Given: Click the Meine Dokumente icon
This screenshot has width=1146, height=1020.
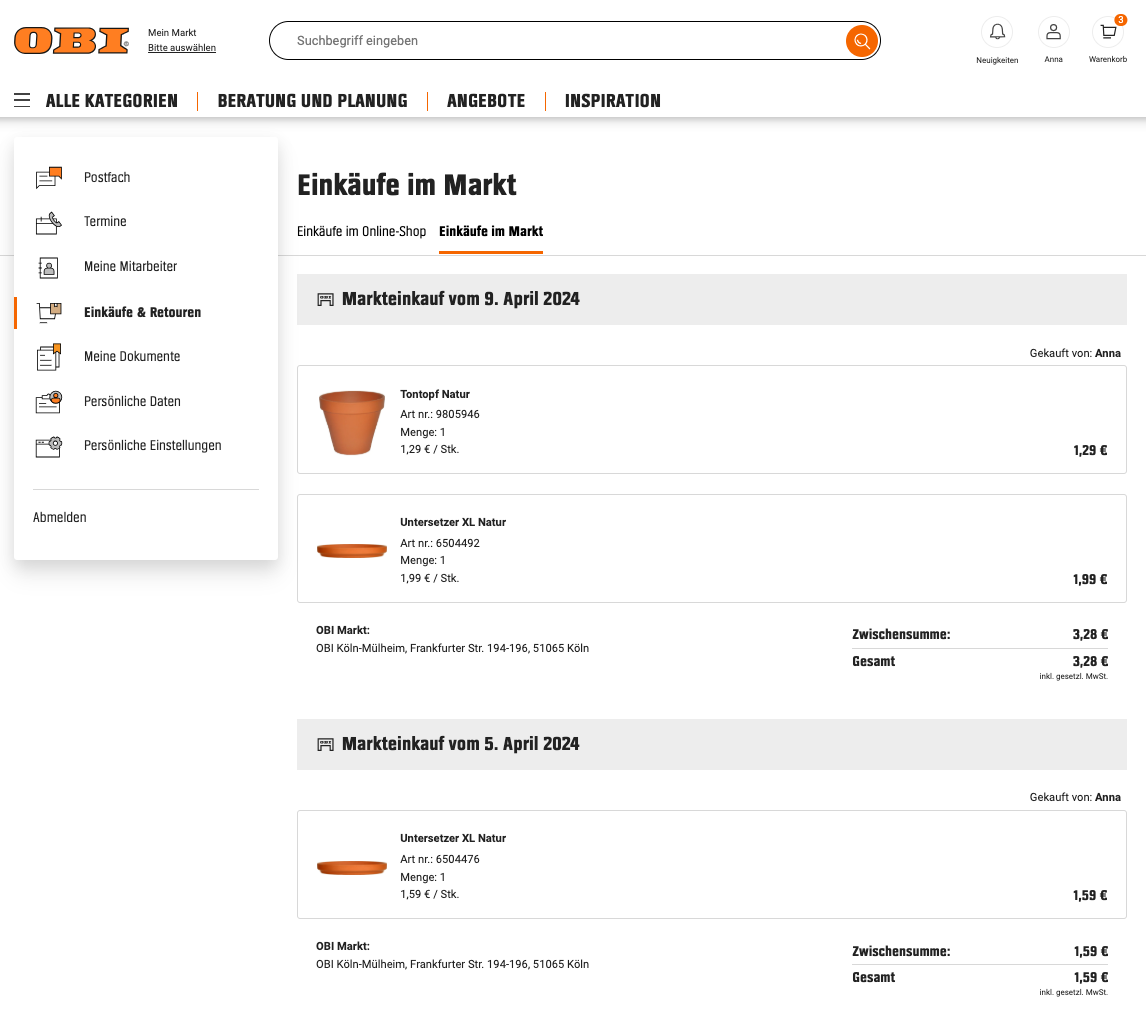Looking at the screenshot, I should coord(48,357).
